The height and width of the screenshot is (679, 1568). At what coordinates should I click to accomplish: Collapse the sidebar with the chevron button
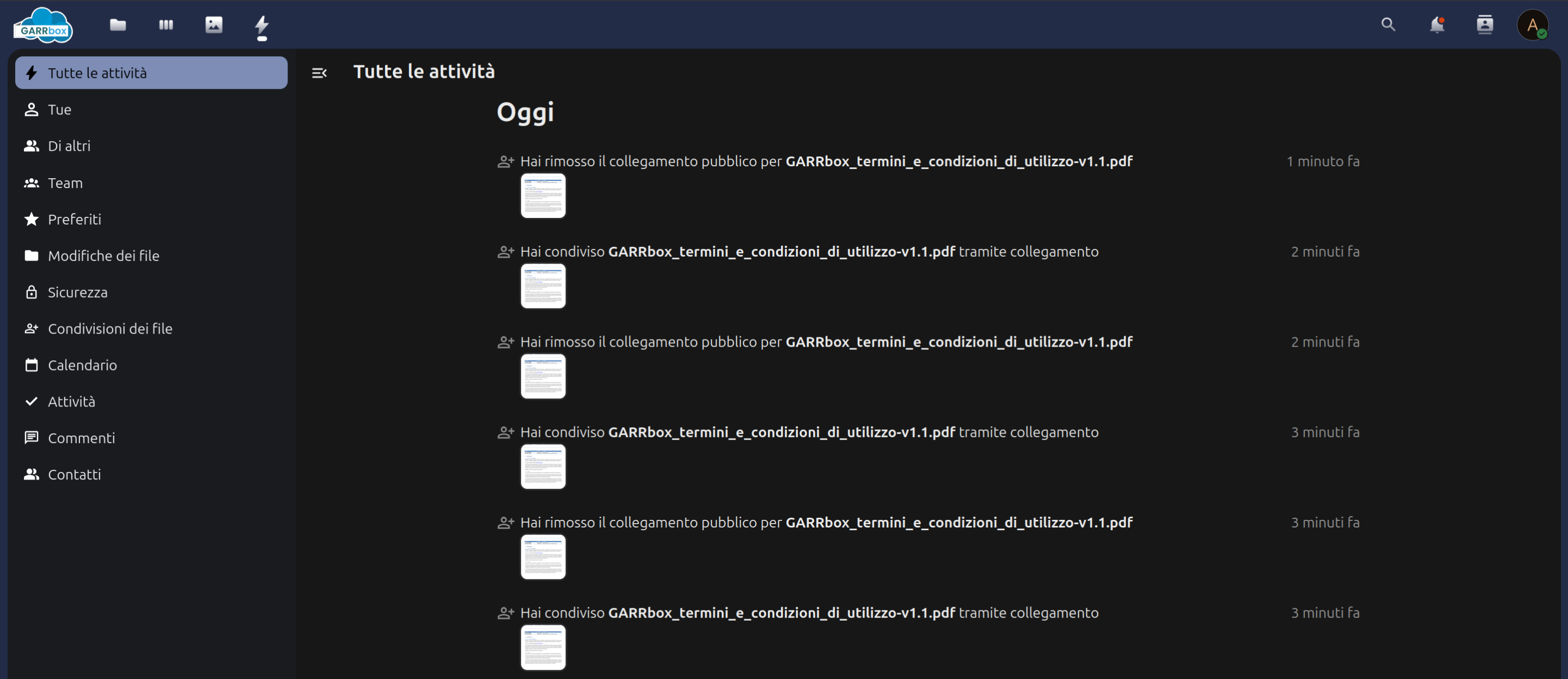pyautogui.click(x=319, y=72)
